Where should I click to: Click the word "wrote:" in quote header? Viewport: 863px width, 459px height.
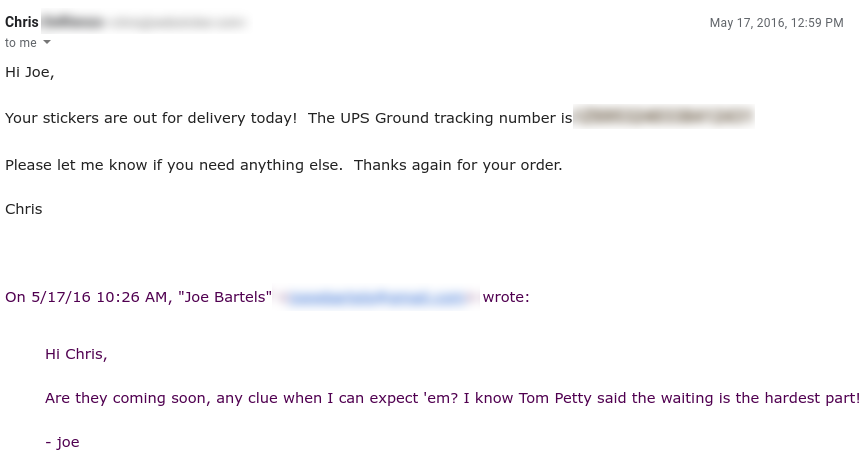(506, 297)
